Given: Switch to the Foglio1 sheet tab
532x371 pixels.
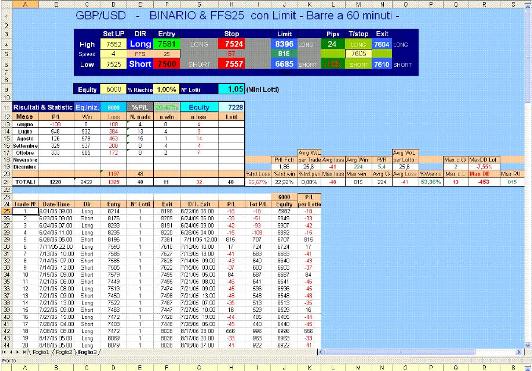Looking at the screenshot, I should pyautogui.click(x=41, y=352).
